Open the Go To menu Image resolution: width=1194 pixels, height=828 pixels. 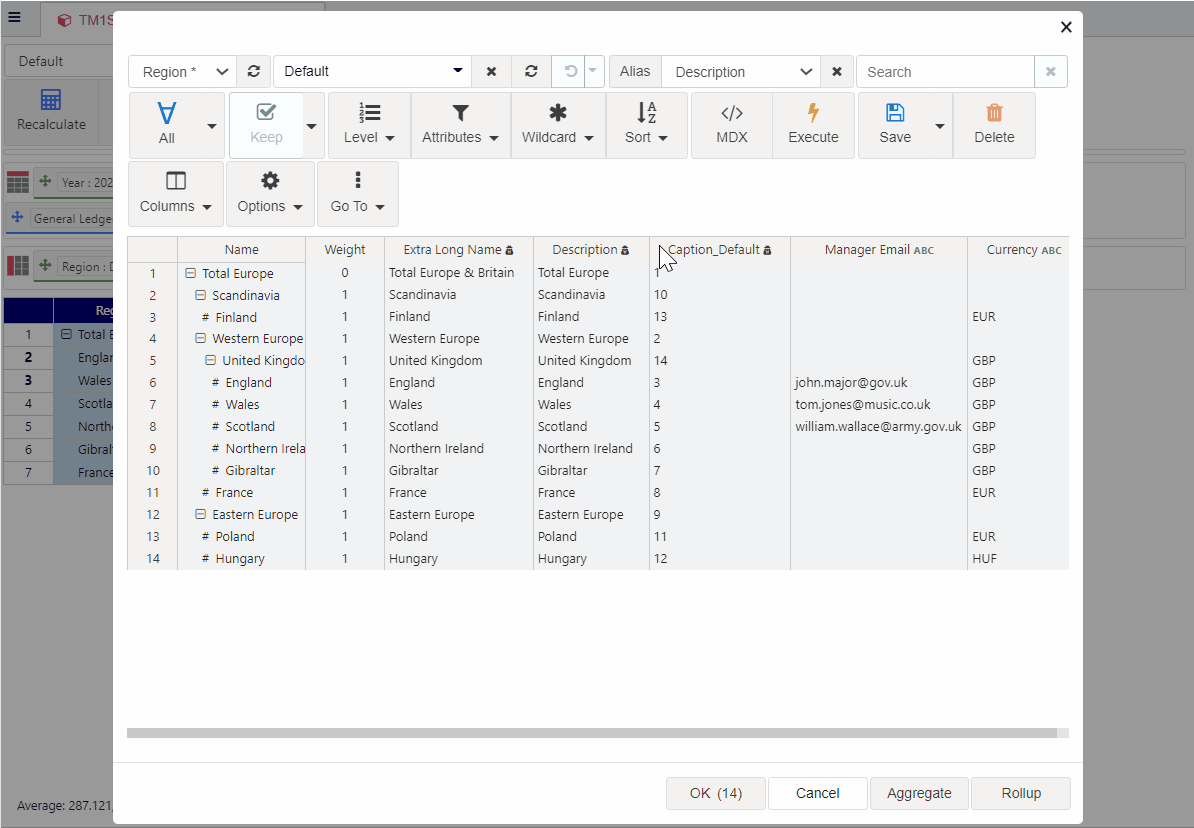[357, 194]
